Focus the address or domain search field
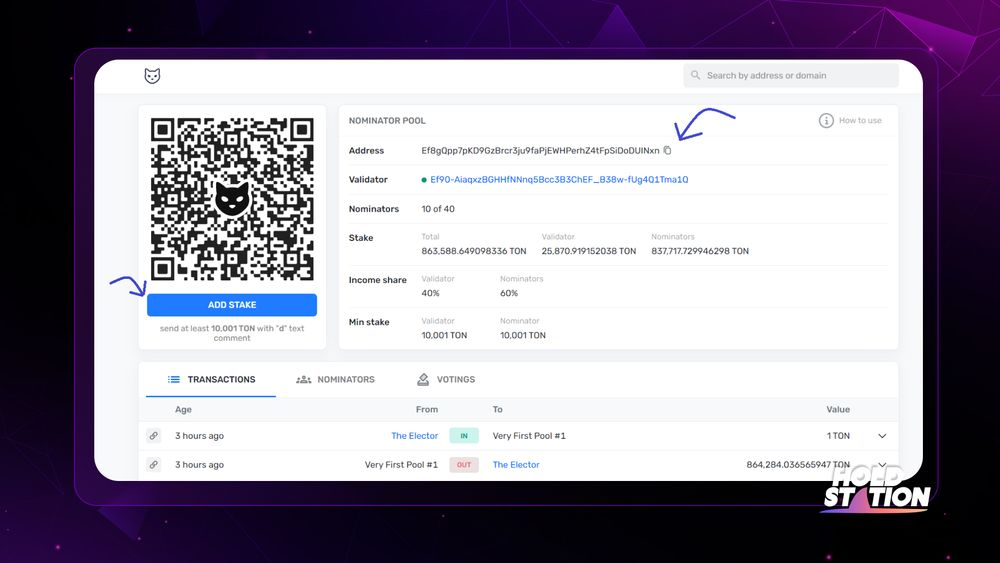Viewport: 1000px width, 563px height. pyautogui.click(x=791, y=75)
